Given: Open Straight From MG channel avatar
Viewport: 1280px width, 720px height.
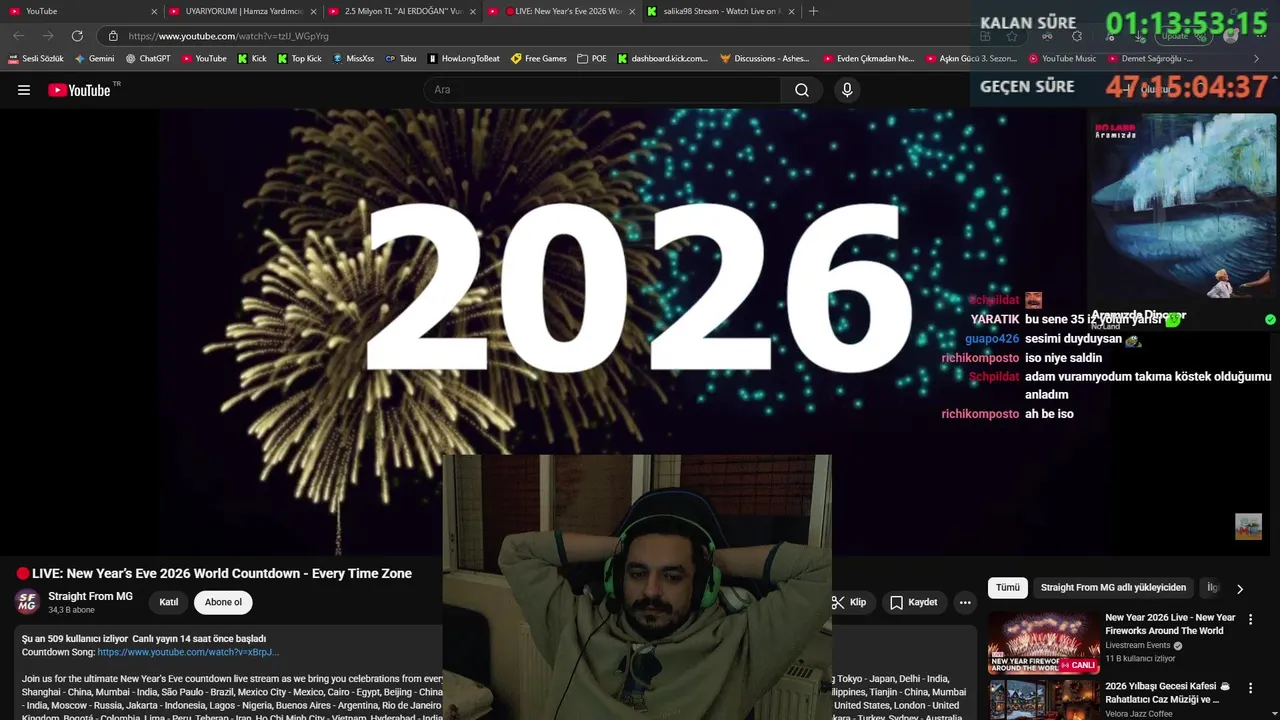Looking at the screenshot, I should click(x=27, y=602).
